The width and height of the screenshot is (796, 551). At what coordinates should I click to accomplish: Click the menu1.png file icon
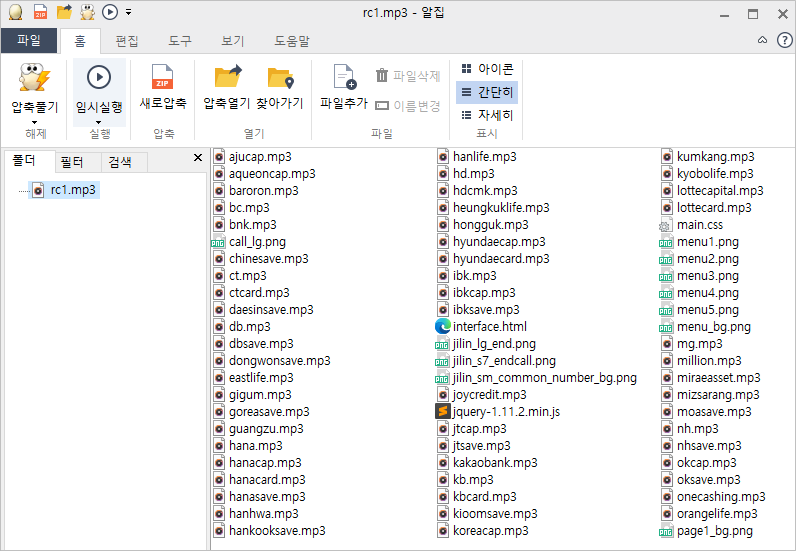pos(666,243)
